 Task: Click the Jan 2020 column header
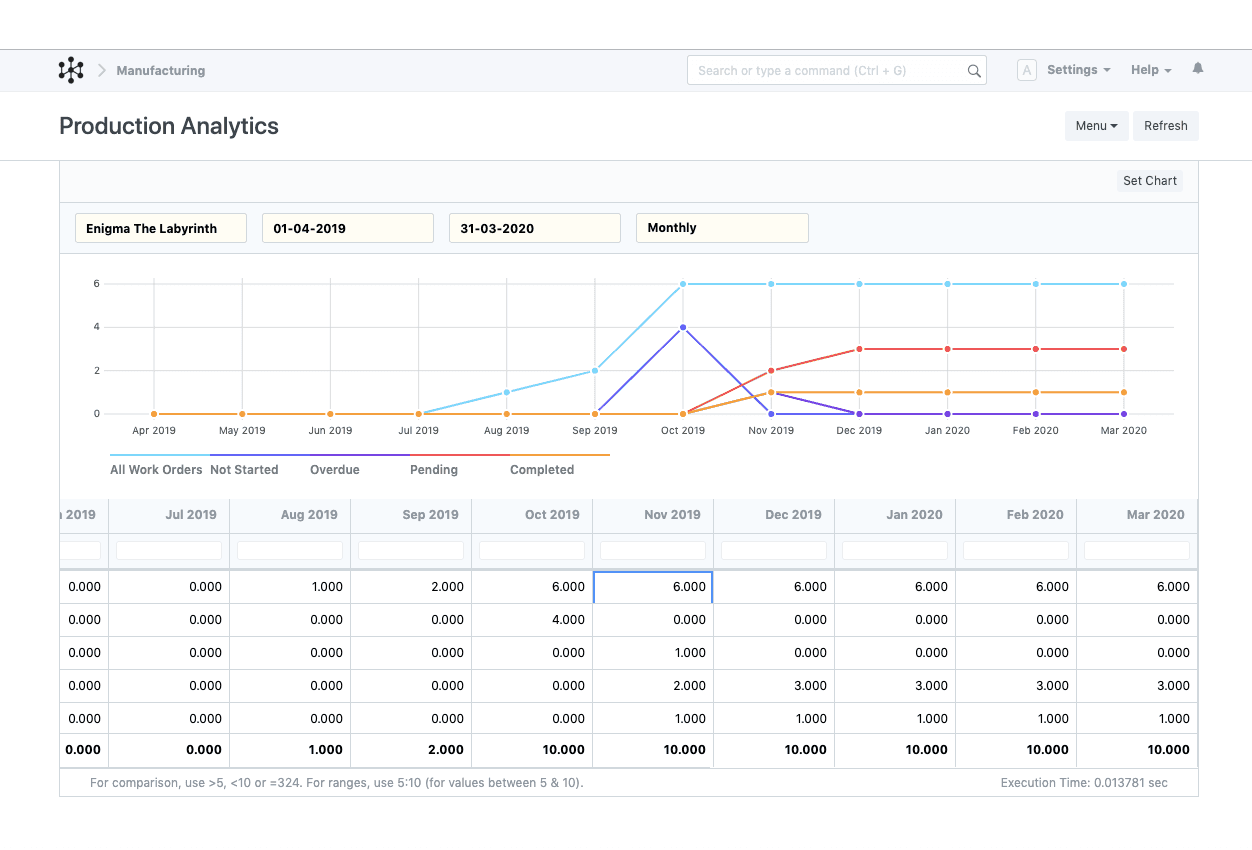point(895,515)
